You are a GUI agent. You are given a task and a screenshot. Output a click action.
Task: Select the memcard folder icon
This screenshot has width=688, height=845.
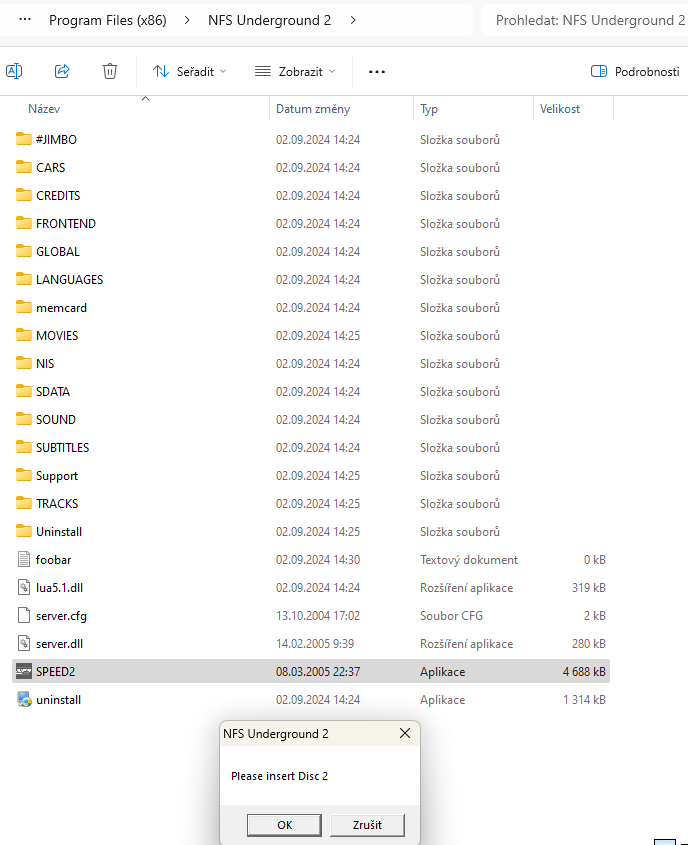24,307
